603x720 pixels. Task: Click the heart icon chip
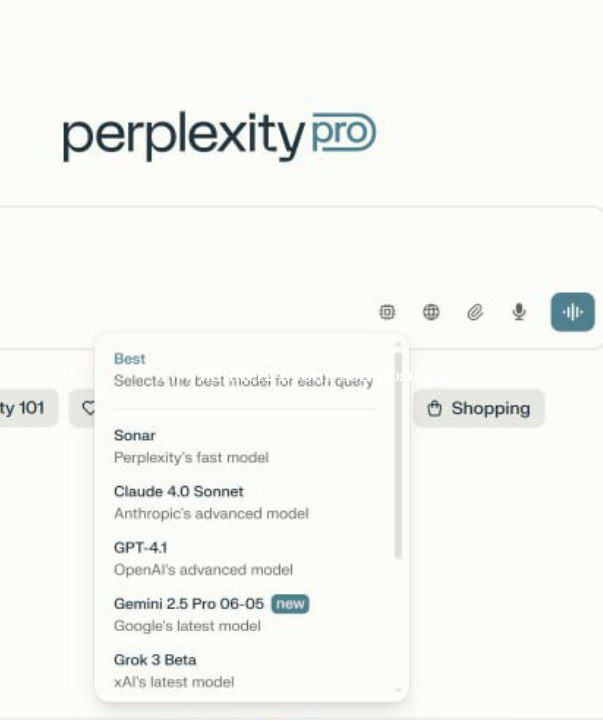(83, 408)
